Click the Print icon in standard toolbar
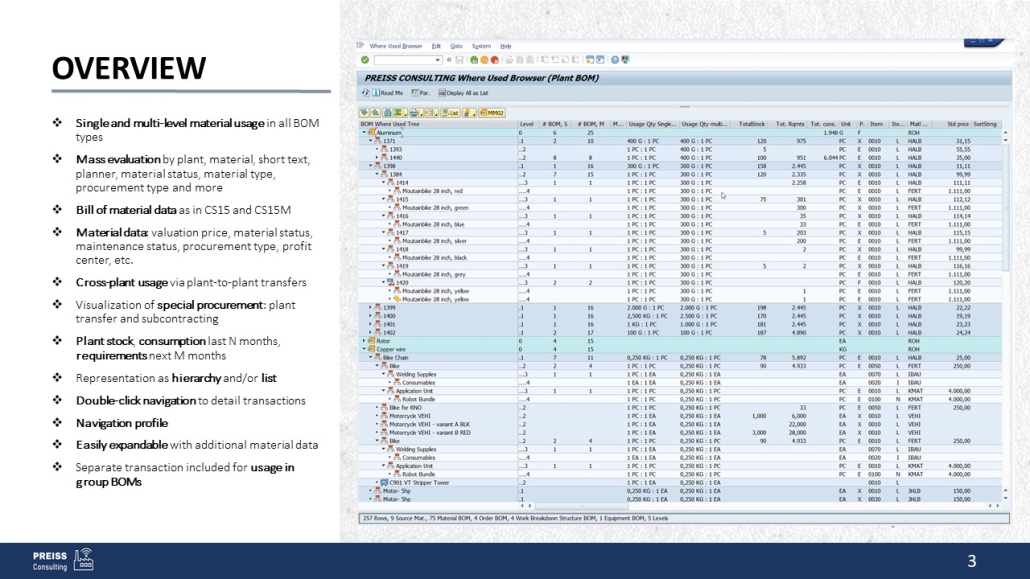 point(510,60)
